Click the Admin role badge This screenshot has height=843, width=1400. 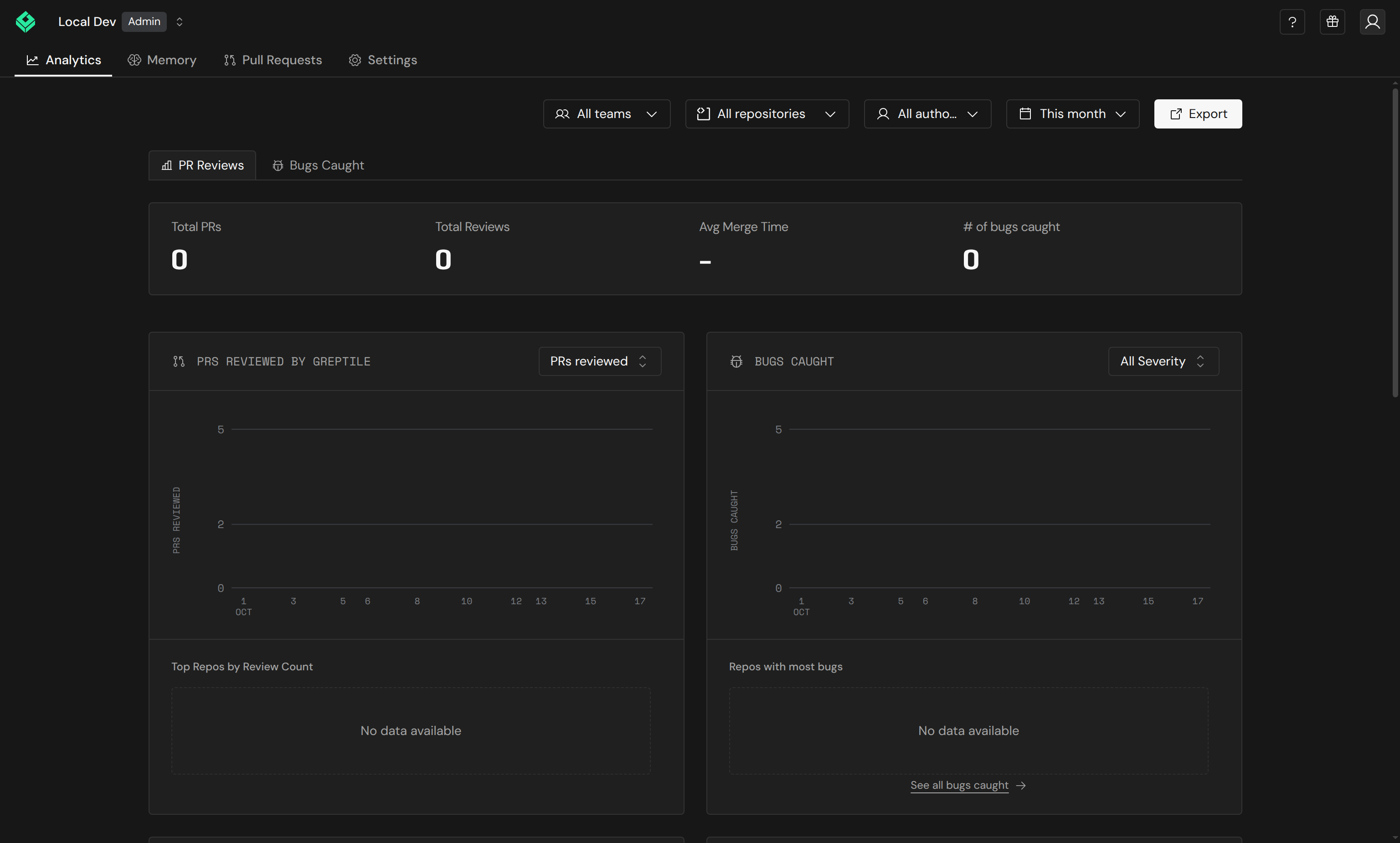tap(144, 21)
